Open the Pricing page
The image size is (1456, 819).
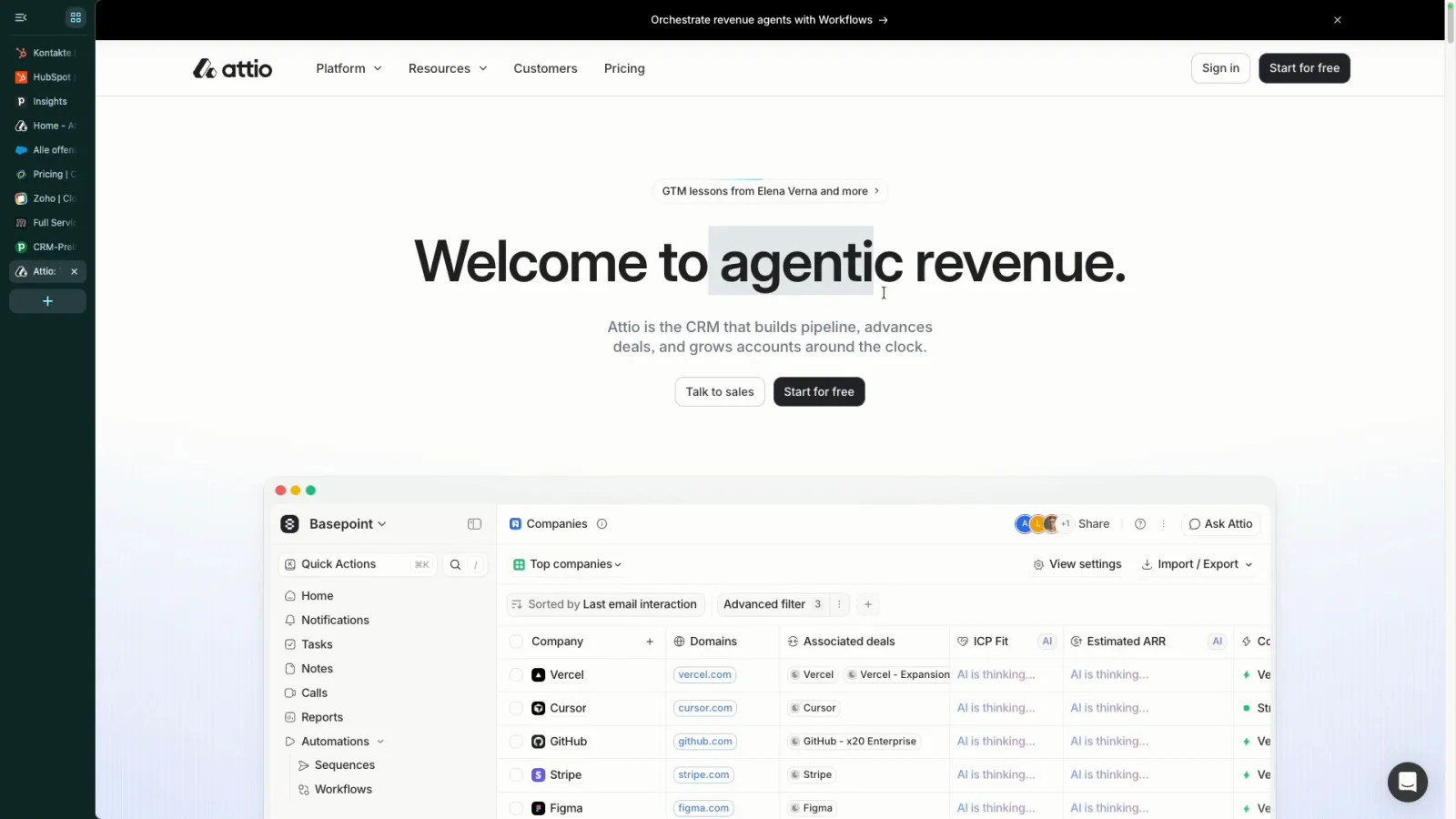[624, 68]
